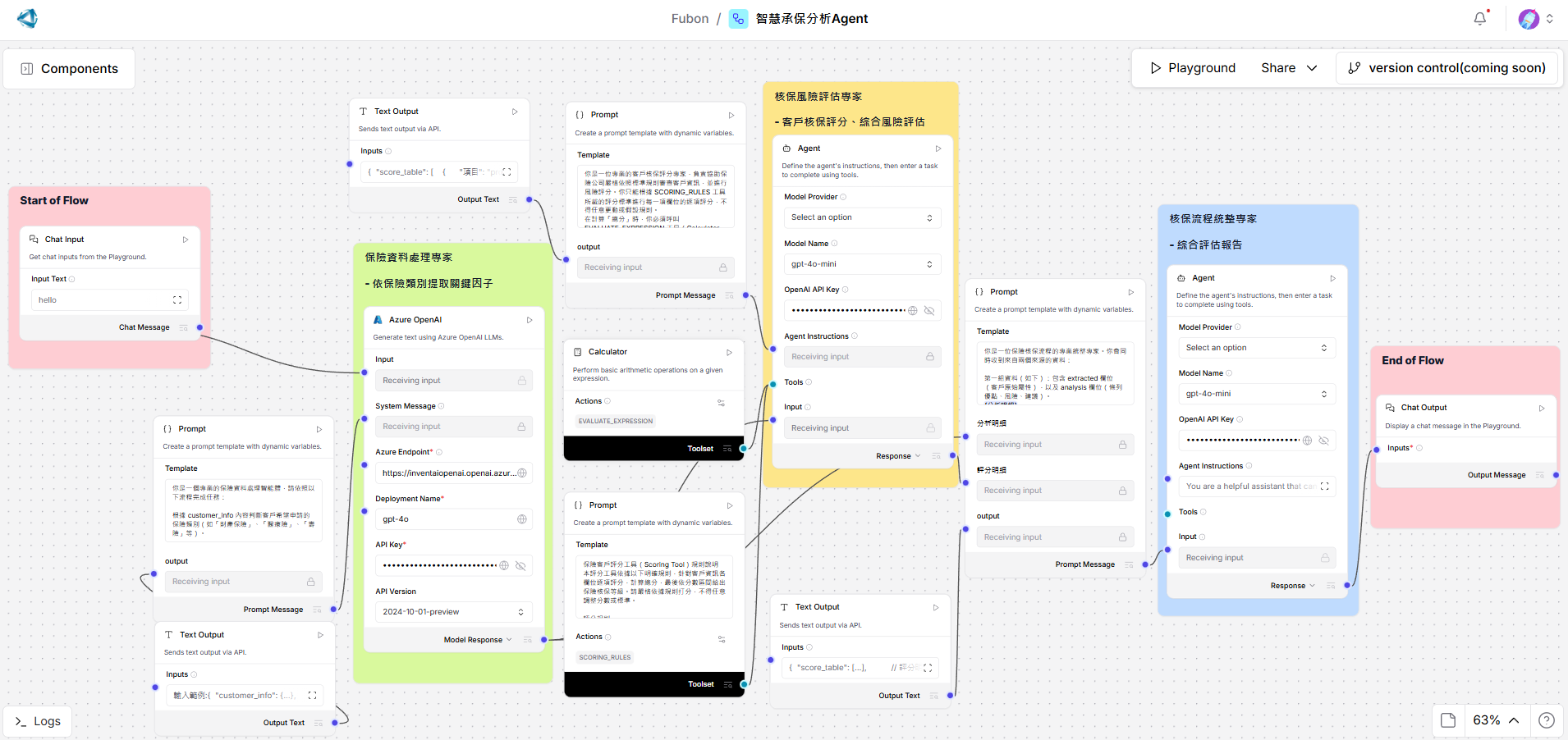The width and height of the screenshot is (1568, 740).
Task: Click the Playground button
Action: [1192, 68]
